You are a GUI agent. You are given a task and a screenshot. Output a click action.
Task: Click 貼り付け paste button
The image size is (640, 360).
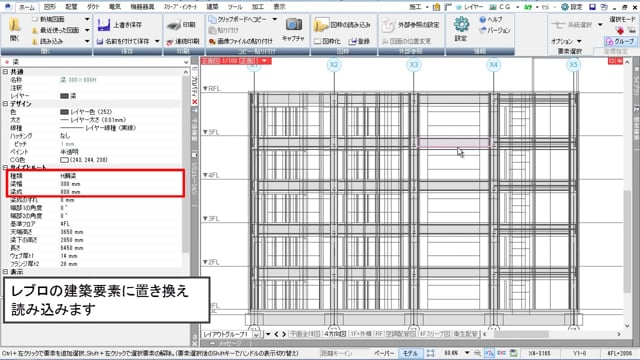coord(224,30)
